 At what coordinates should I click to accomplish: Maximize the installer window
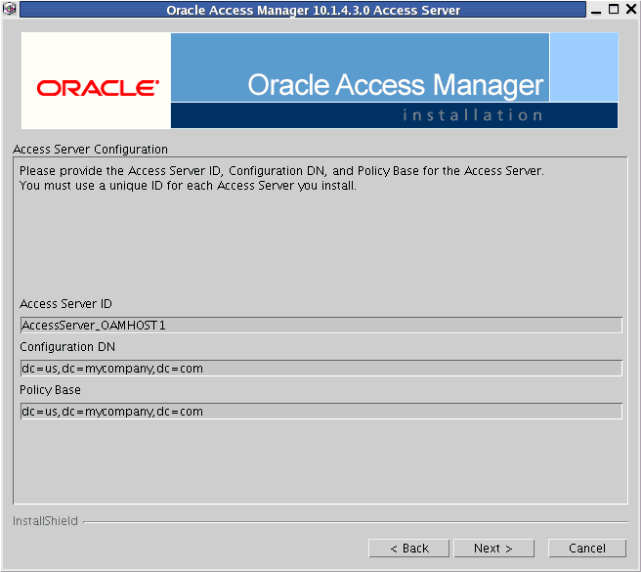point(614,9)
